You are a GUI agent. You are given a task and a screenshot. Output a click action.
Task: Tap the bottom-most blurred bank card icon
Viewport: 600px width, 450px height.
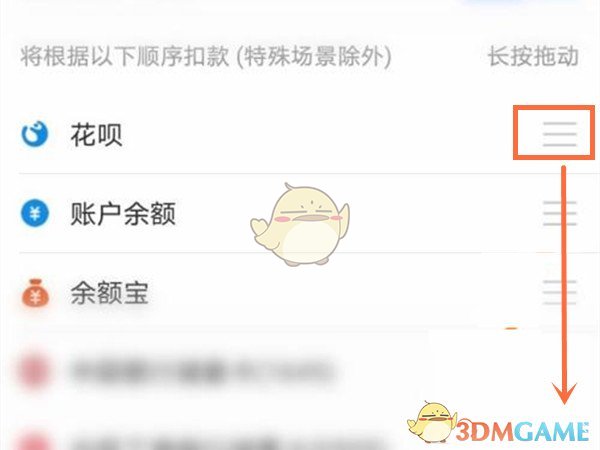pyautogui.click(x=34, y=441)
